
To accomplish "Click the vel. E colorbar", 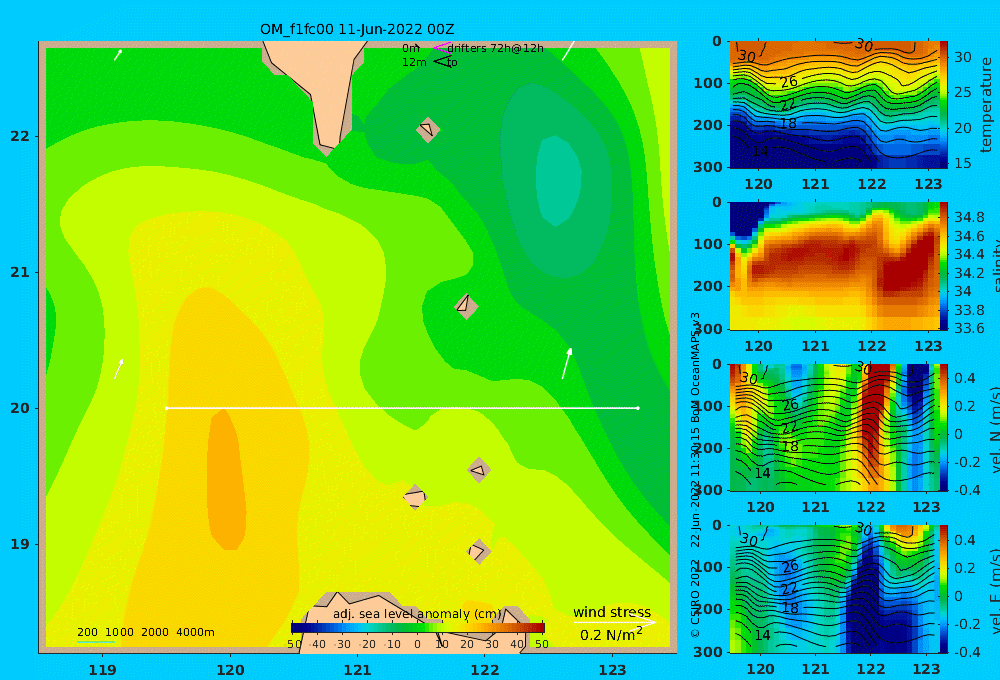I will 944,589.
